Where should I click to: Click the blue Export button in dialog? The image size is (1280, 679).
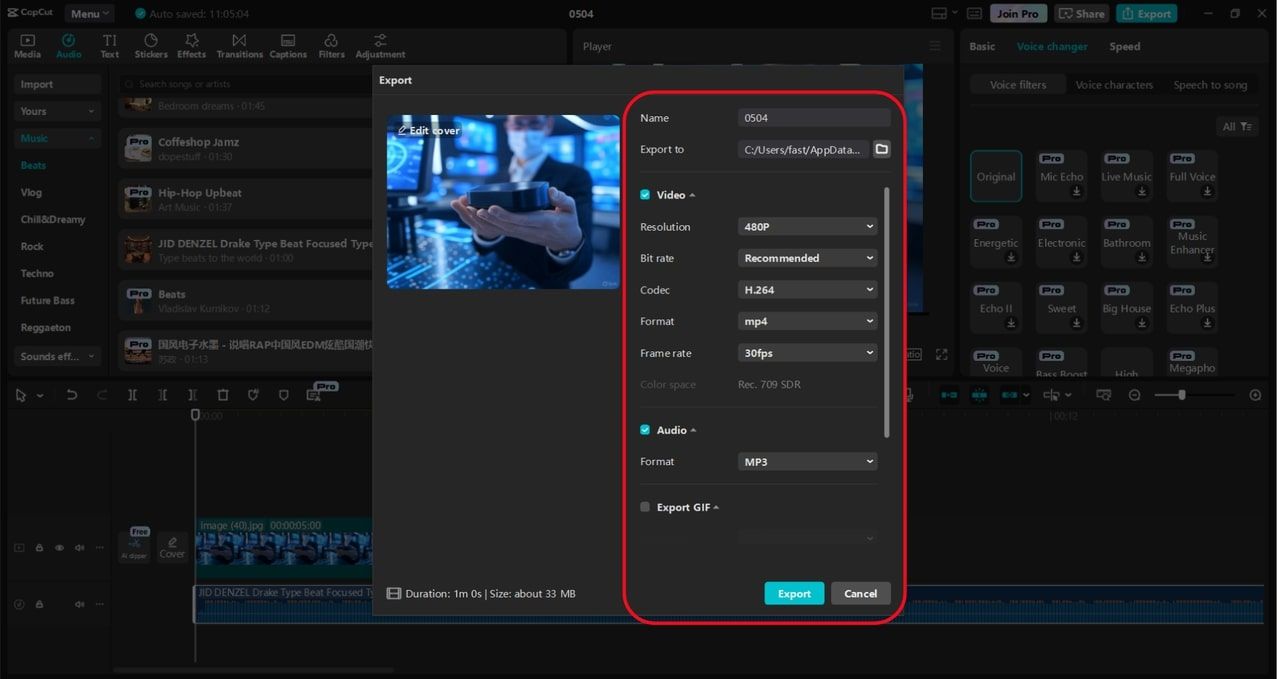pos(794,593)
